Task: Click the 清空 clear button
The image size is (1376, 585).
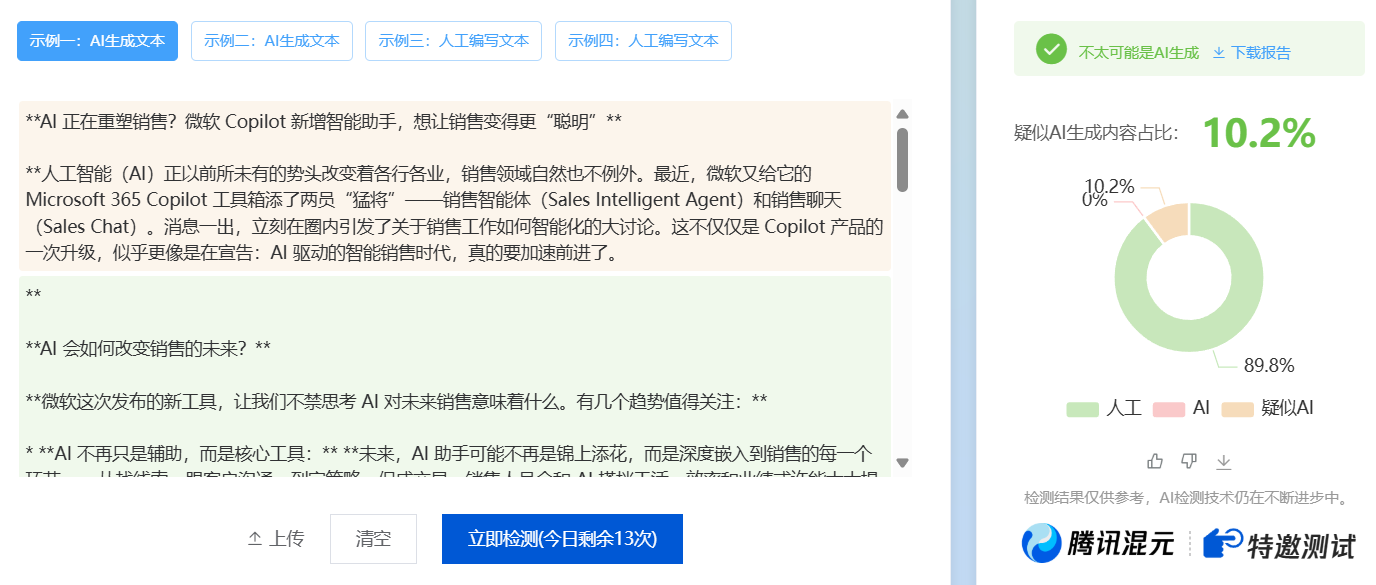Action: click(373, 539)
